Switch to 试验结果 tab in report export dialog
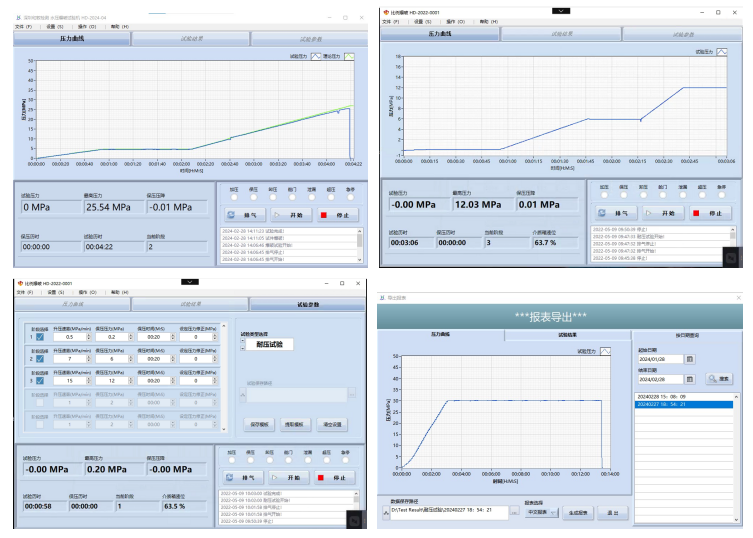Image resolution: width=753 pixels, height=538 pixels. tap(567, 335)
